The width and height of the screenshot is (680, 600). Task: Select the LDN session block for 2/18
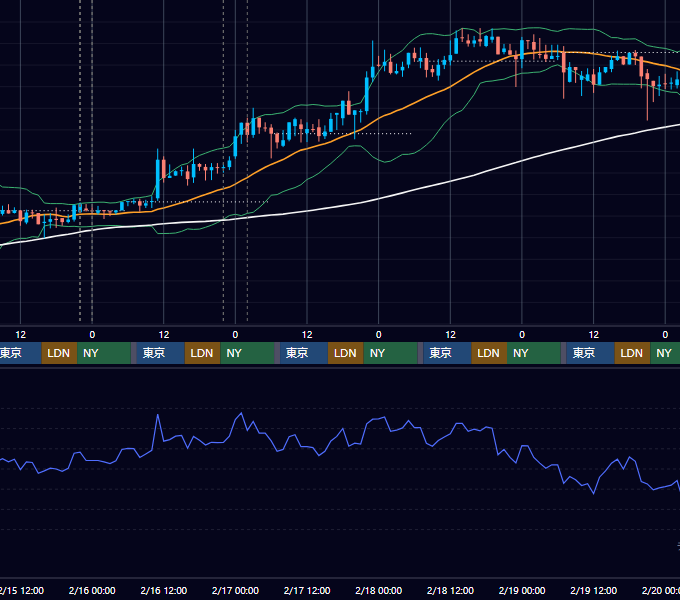pos(489,353)
